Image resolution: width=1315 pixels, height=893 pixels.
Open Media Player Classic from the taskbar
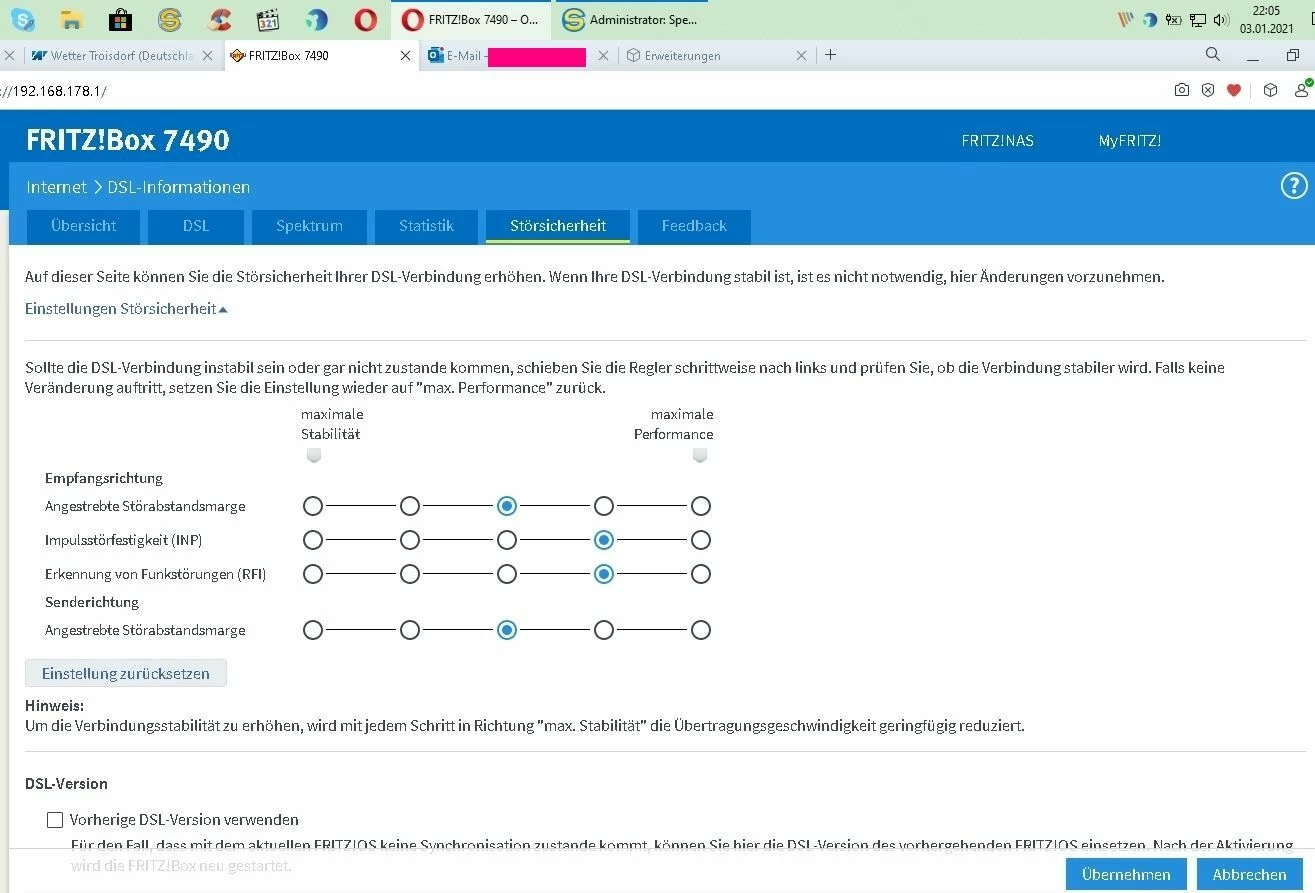pos(268,19)
